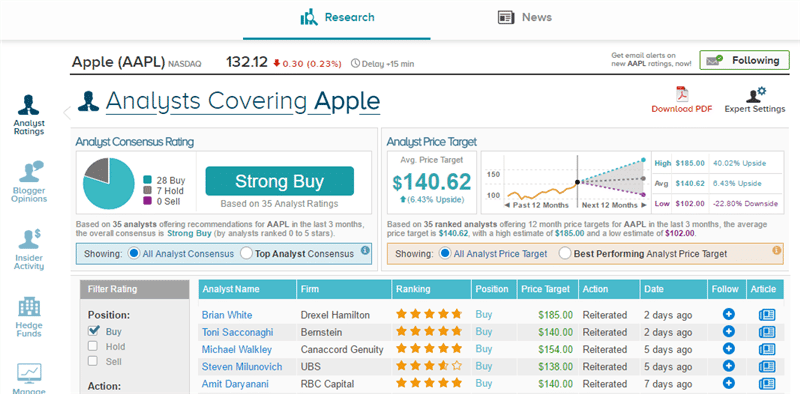Select All Analyst Price Target radio
Viewport: 800px width, 394px height.
tap(445, 254)
